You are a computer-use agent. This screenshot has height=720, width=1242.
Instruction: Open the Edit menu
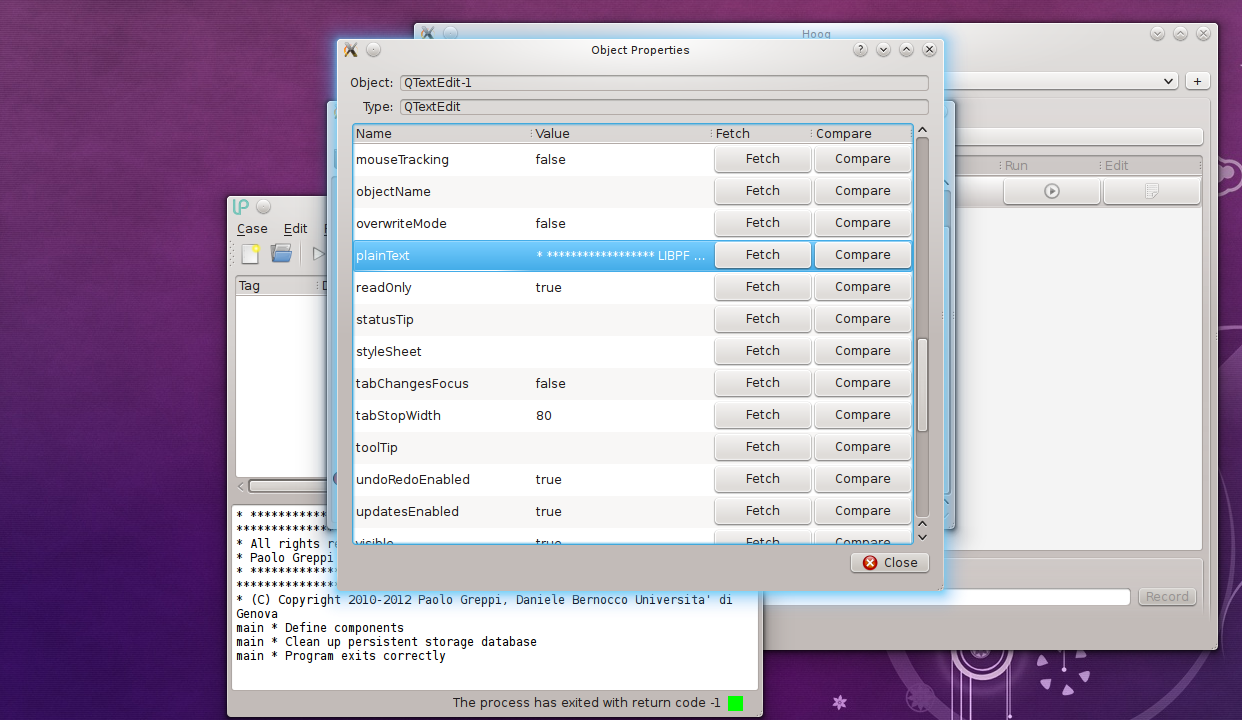(295, 229)
